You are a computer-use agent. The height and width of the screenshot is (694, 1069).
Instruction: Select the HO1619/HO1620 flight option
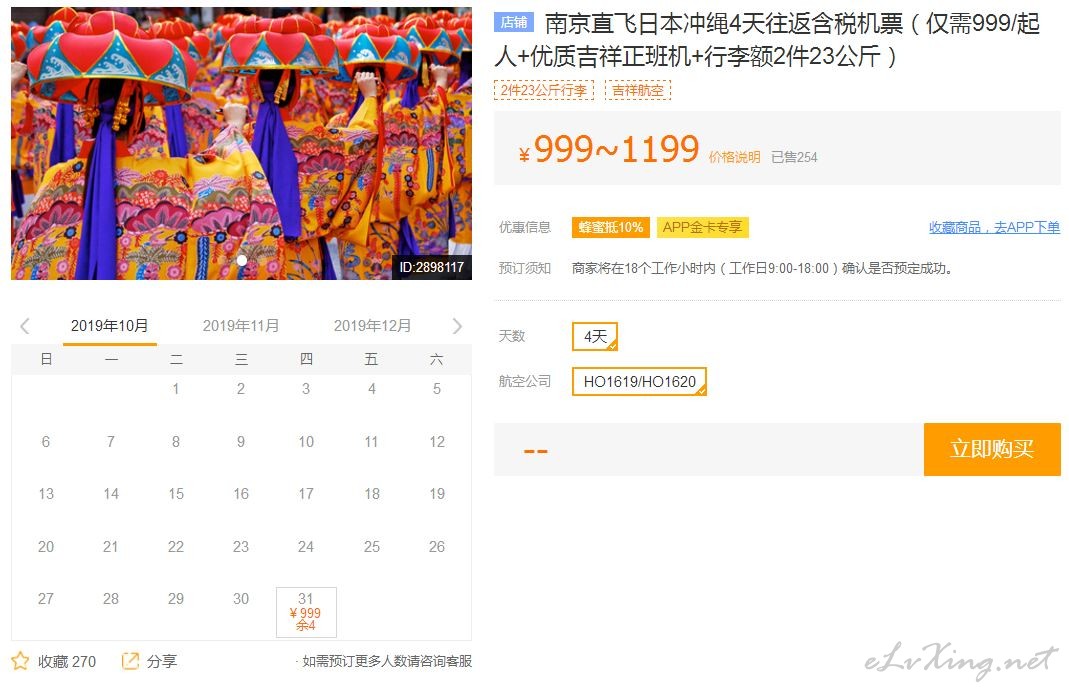[639, 381]
